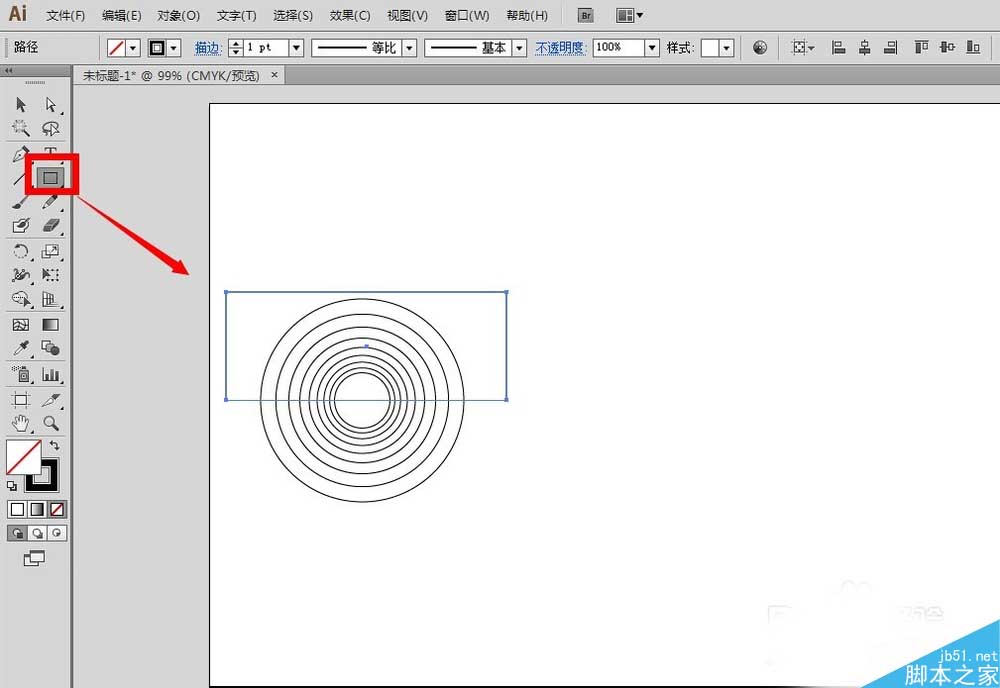Switch to the Zoom magnifier tool
This screenshot has width=1000, height=688.
tap(50, 423)
